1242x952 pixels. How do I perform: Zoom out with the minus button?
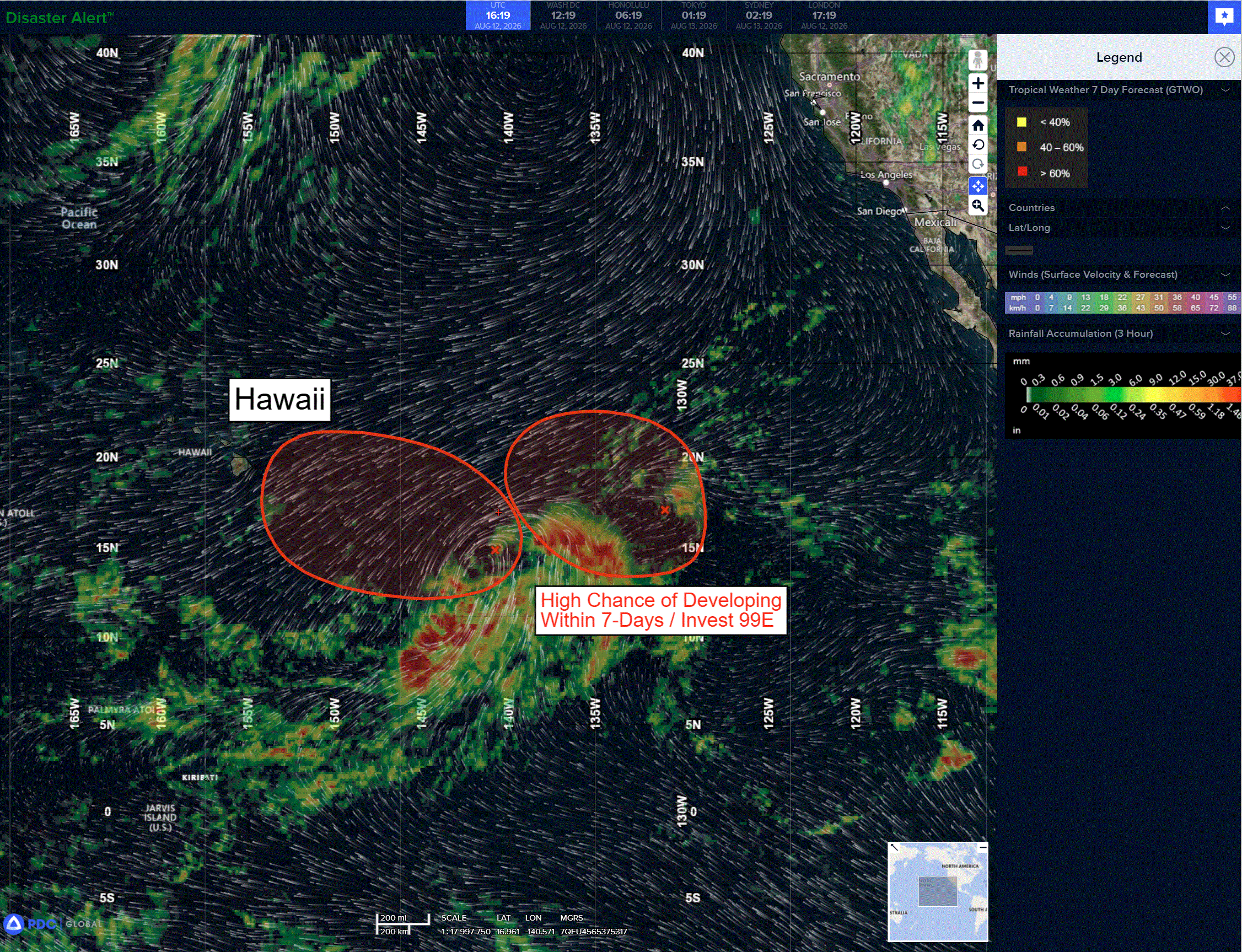coord(978,103)
